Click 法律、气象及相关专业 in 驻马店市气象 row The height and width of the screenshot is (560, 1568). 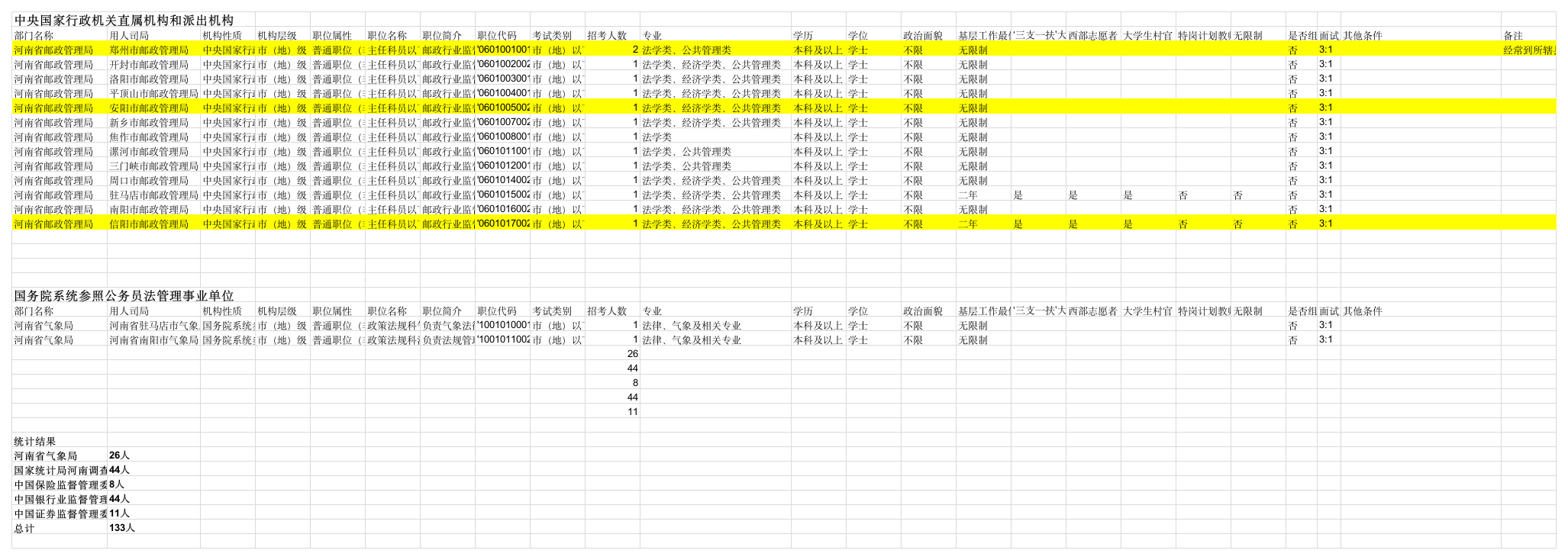click(x=715, y=325)
